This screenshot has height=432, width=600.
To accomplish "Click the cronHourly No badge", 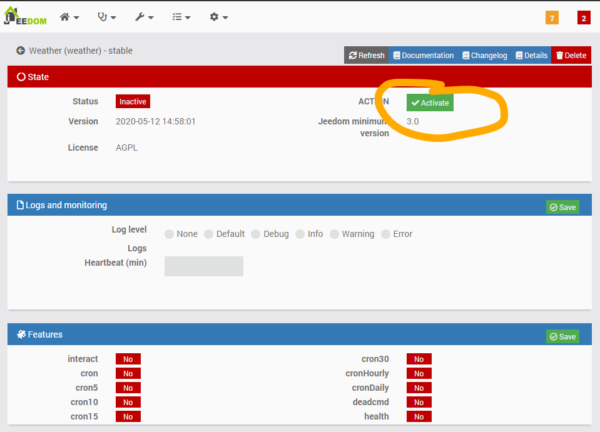I will tap(419, 373).
